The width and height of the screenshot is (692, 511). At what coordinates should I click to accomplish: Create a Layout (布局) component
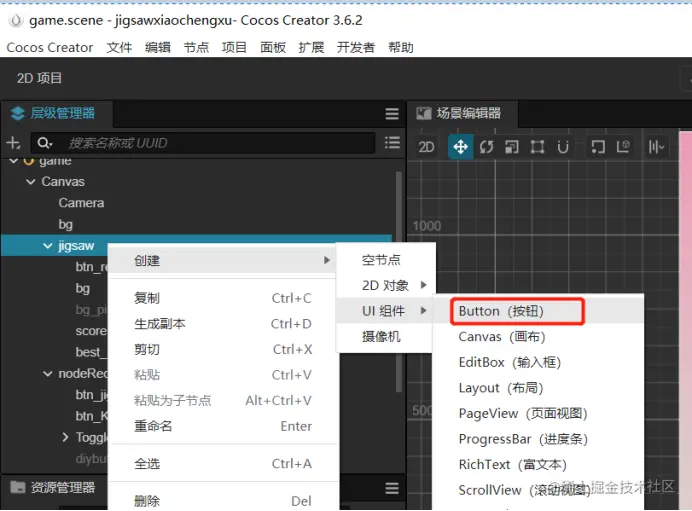[x=538, y=388]
